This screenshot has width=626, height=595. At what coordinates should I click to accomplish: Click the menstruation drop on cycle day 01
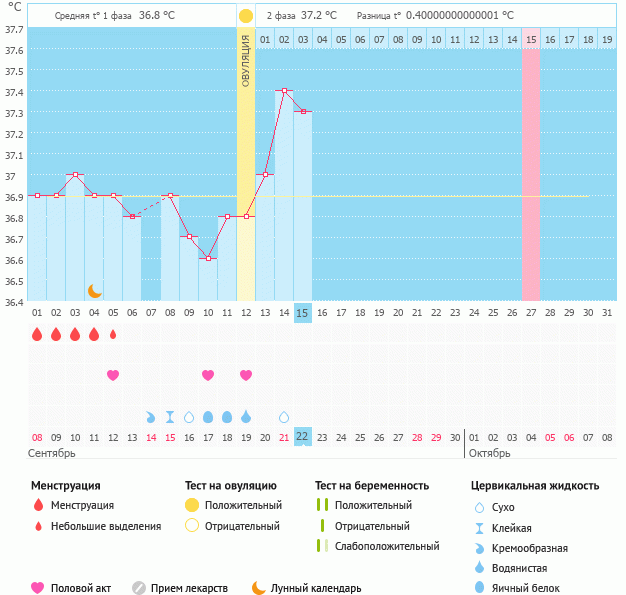(x=37, y=335)
